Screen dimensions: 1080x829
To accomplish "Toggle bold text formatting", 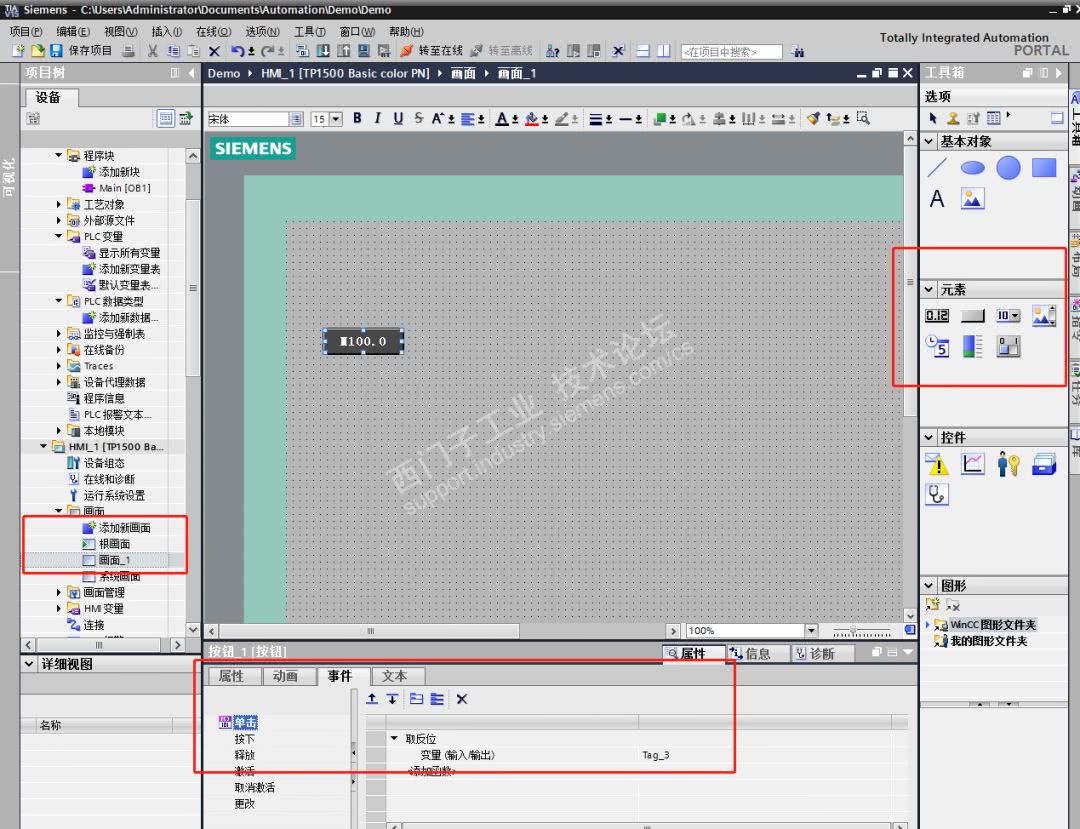I will pyautogui.click(x=357, y=118).
